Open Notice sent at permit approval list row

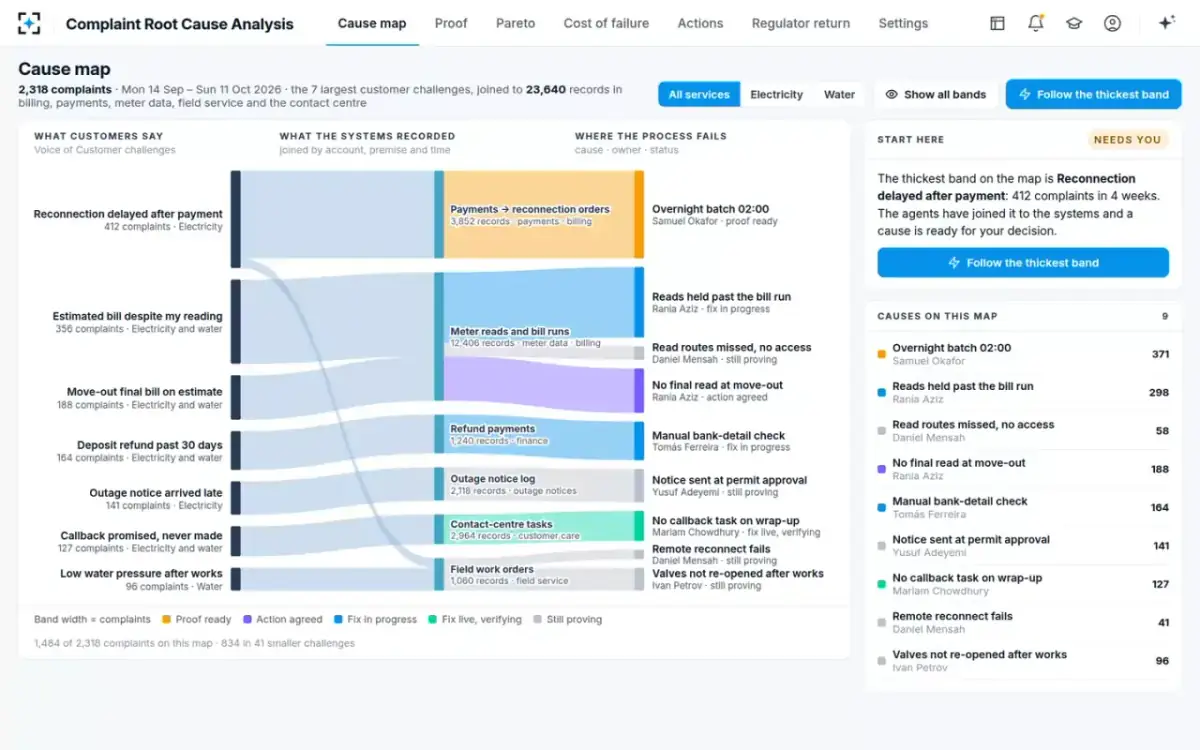[1023, 546]
